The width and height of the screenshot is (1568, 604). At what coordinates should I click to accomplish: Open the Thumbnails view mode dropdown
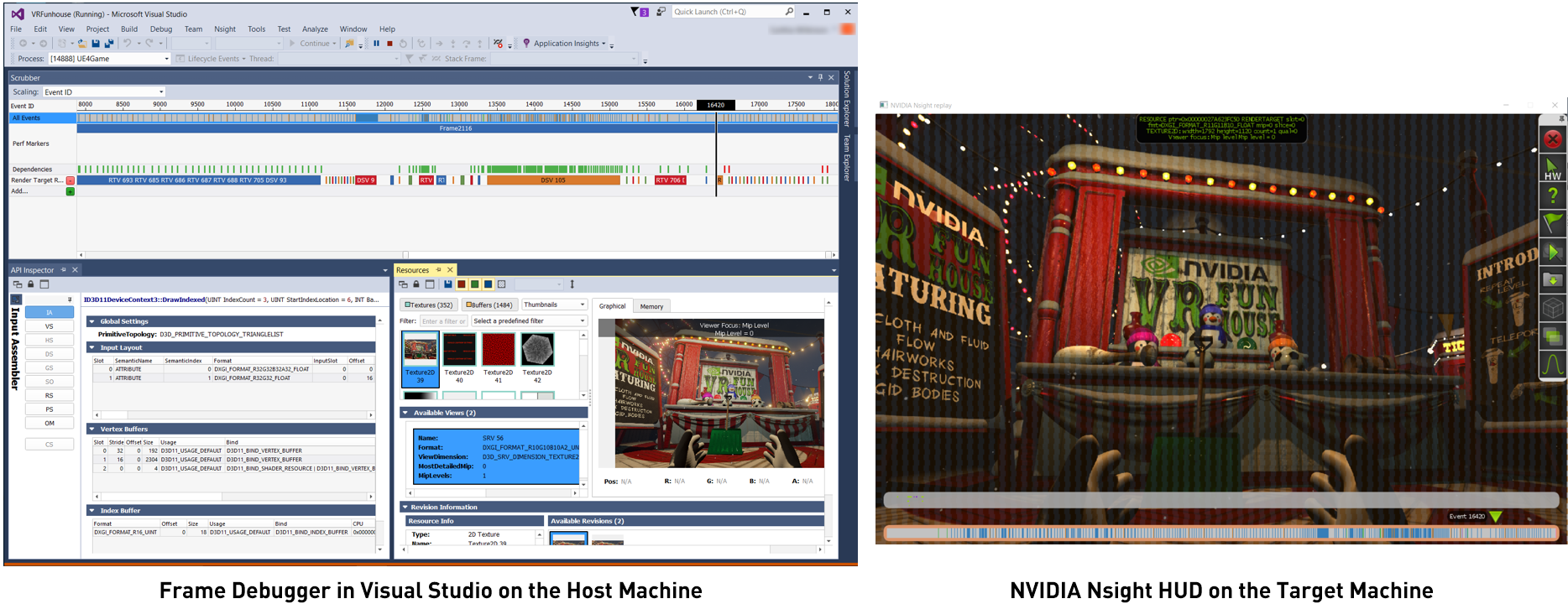[554, 305]
